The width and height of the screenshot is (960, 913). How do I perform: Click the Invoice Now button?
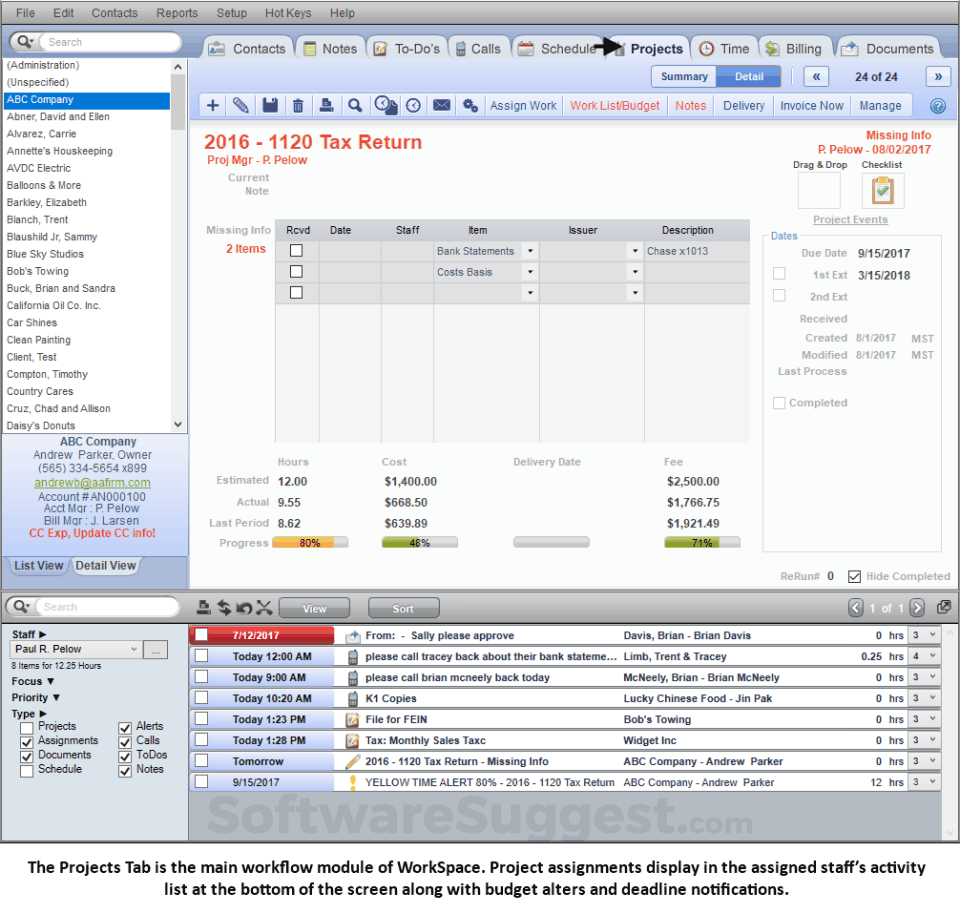pos(811,105)
